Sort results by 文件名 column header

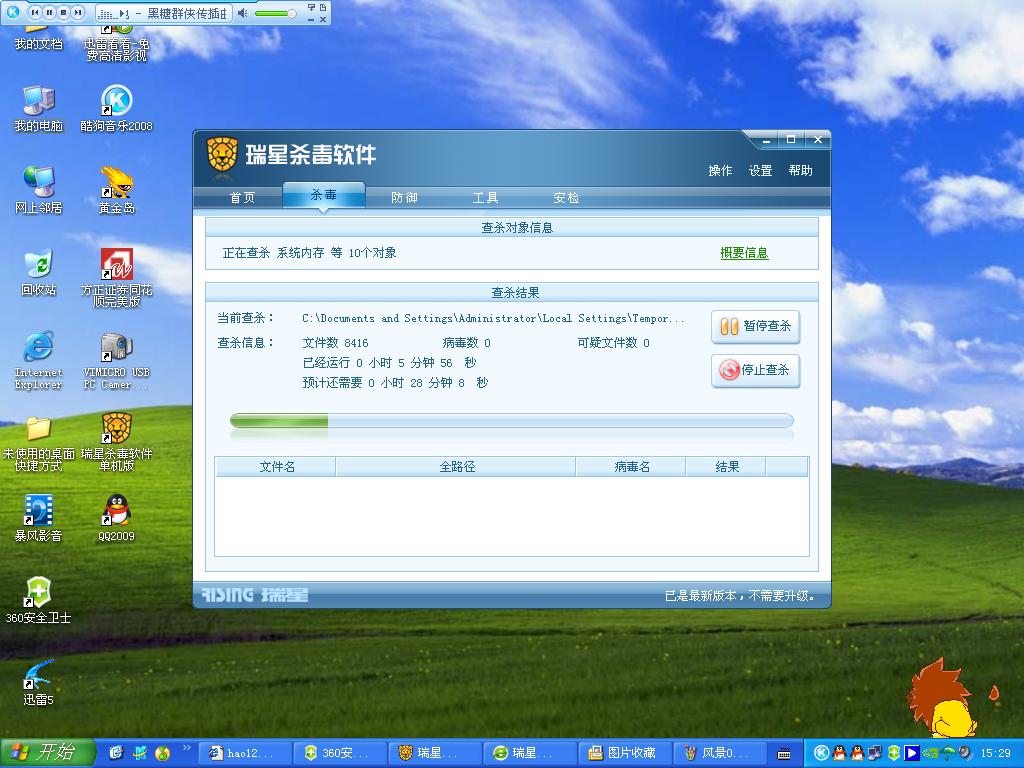coord(276,466)
